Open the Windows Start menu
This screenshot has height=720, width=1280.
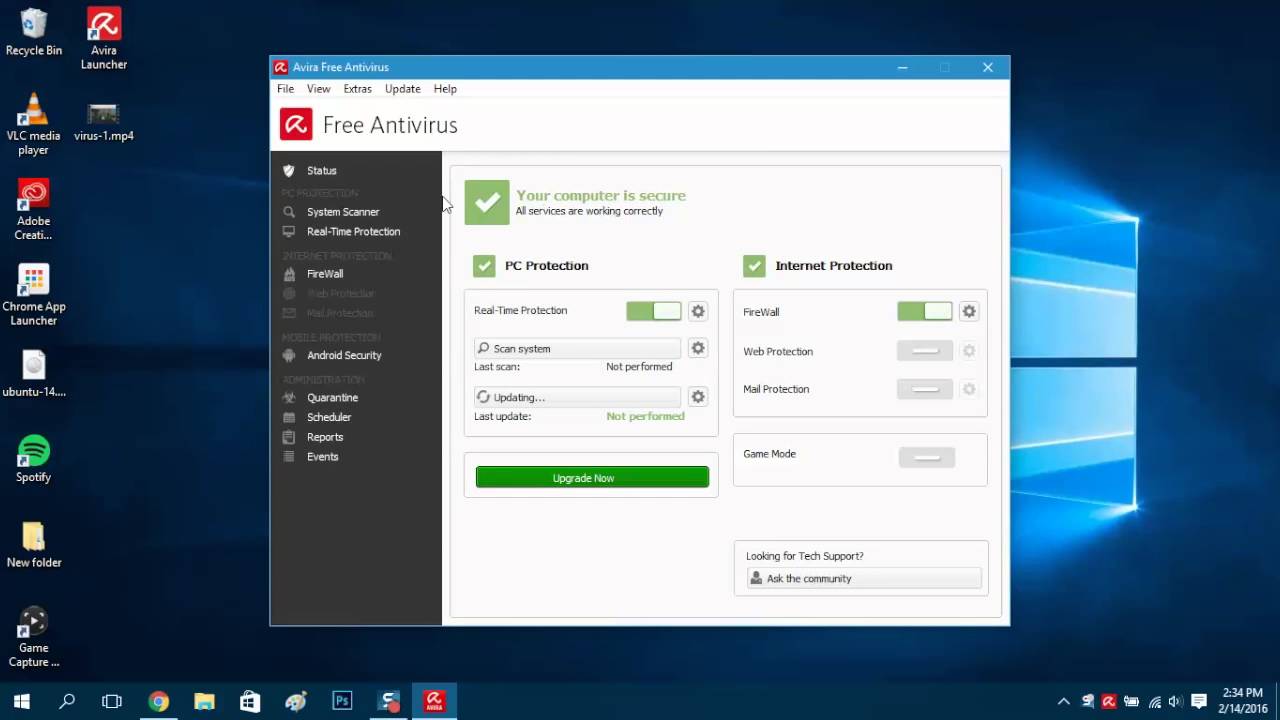(22, 701)
